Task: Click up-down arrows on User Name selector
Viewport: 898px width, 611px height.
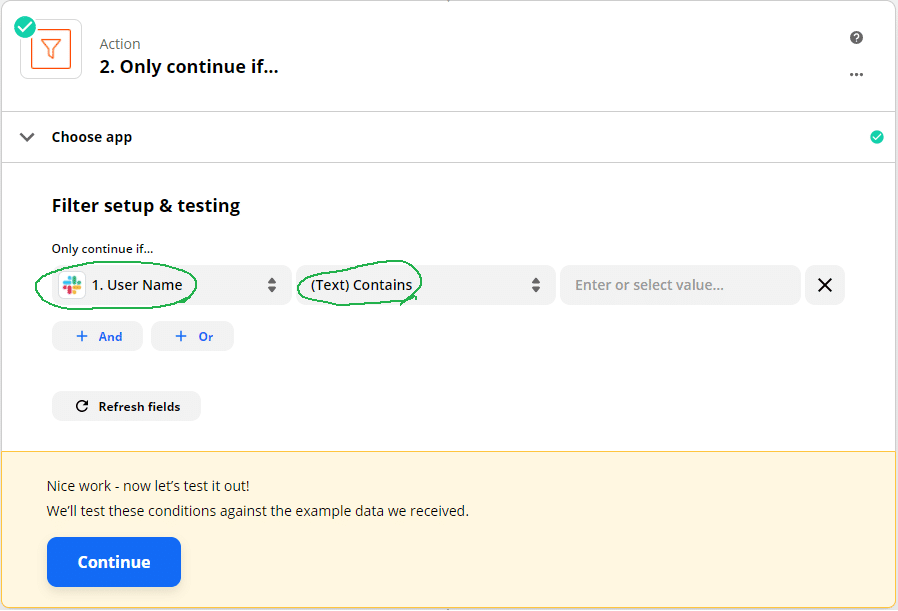Action: coord(272,285)
